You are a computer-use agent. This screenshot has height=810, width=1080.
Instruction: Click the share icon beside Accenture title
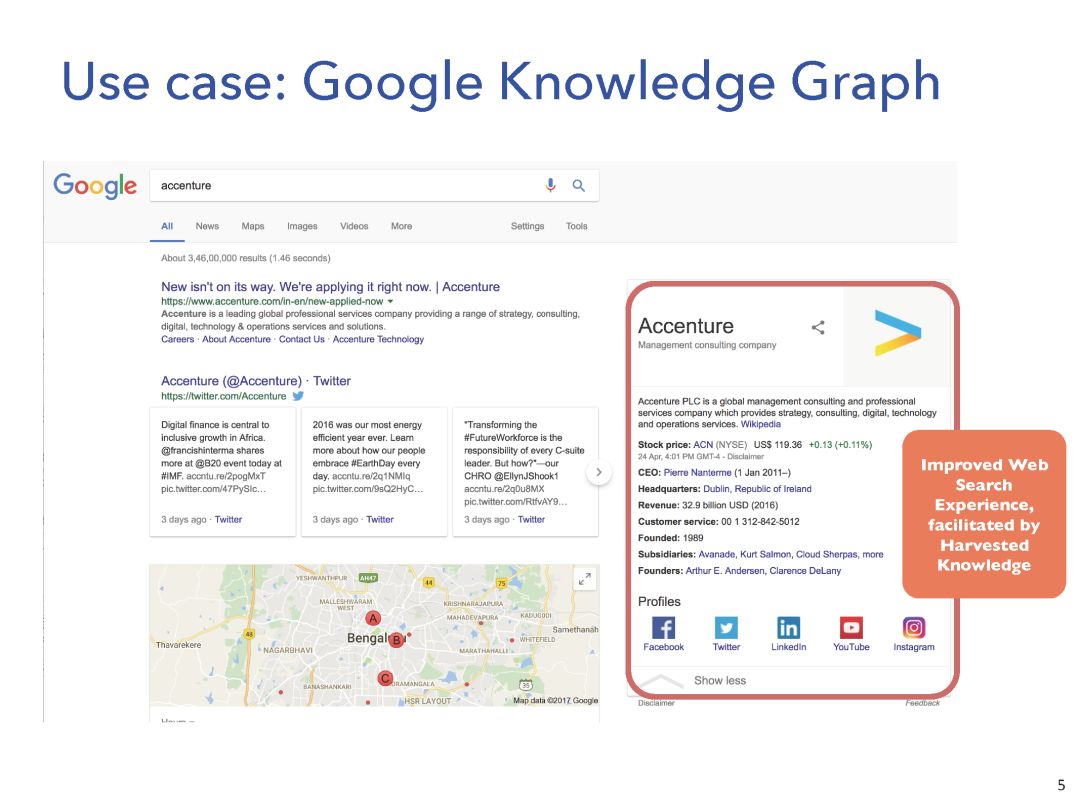tap(818, 327)
